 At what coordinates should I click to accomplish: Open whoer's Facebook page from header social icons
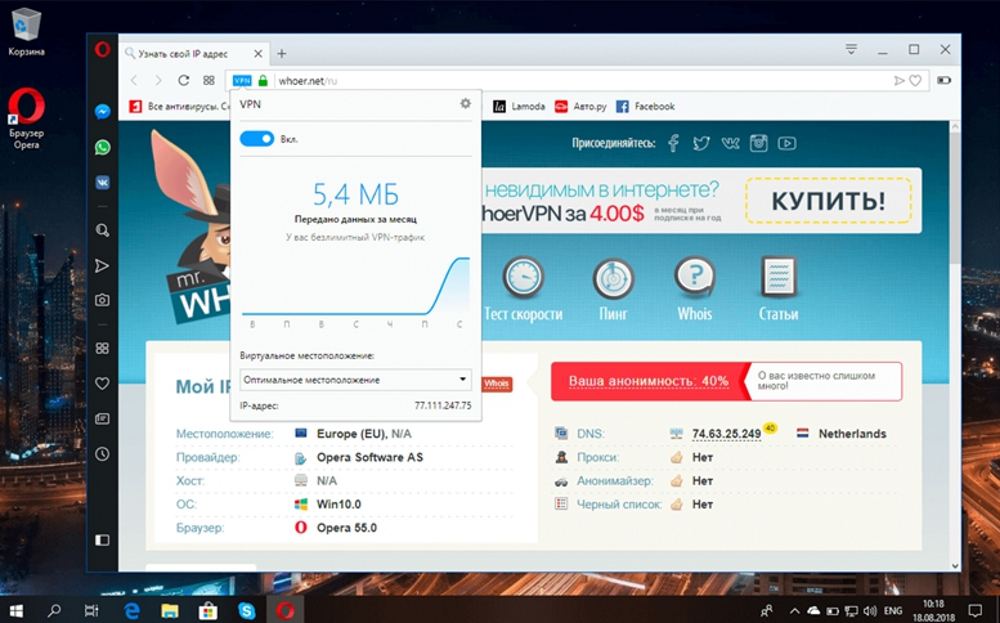coord(673,143)
